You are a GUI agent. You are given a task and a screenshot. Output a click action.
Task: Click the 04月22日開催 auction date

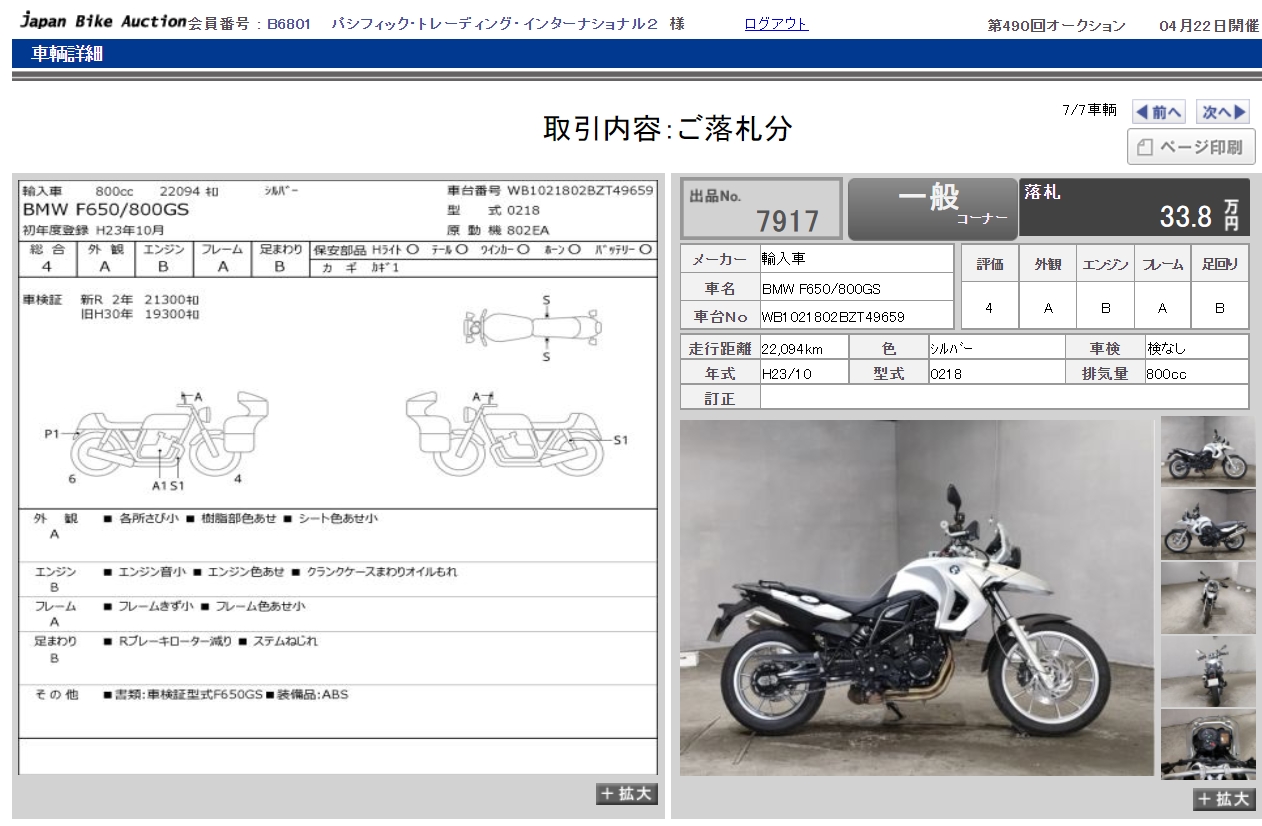1210,26
